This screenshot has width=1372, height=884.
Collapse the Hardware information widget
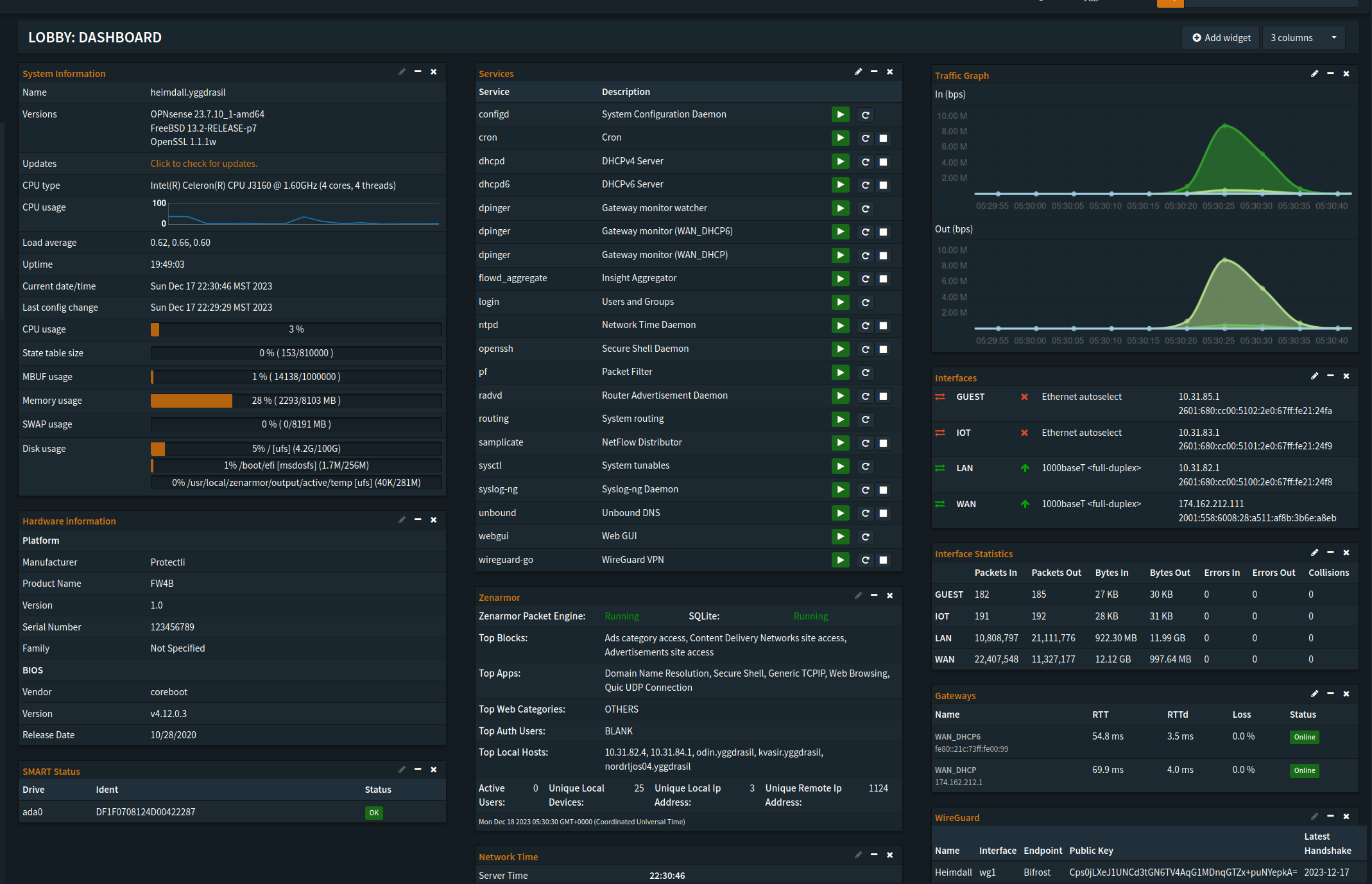click(418, 519)
